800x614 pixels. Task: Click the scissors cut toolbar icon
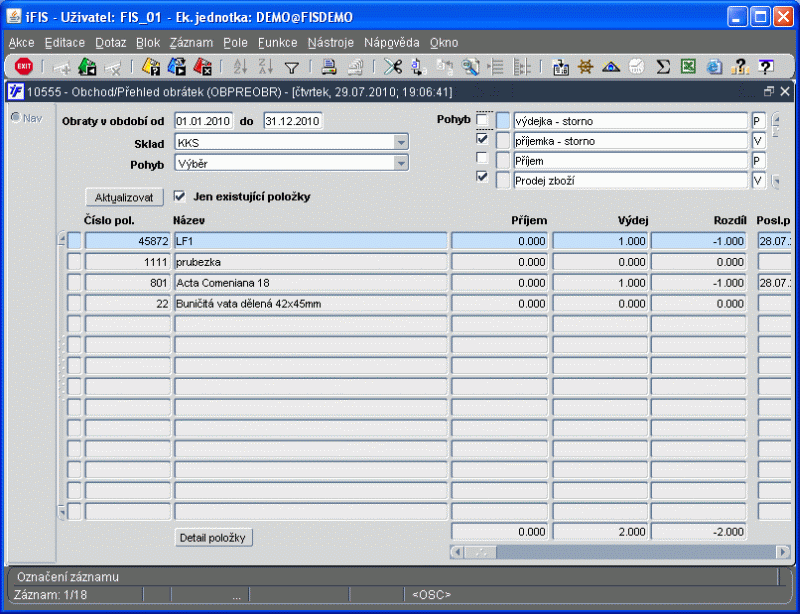[x=393, y=67]
